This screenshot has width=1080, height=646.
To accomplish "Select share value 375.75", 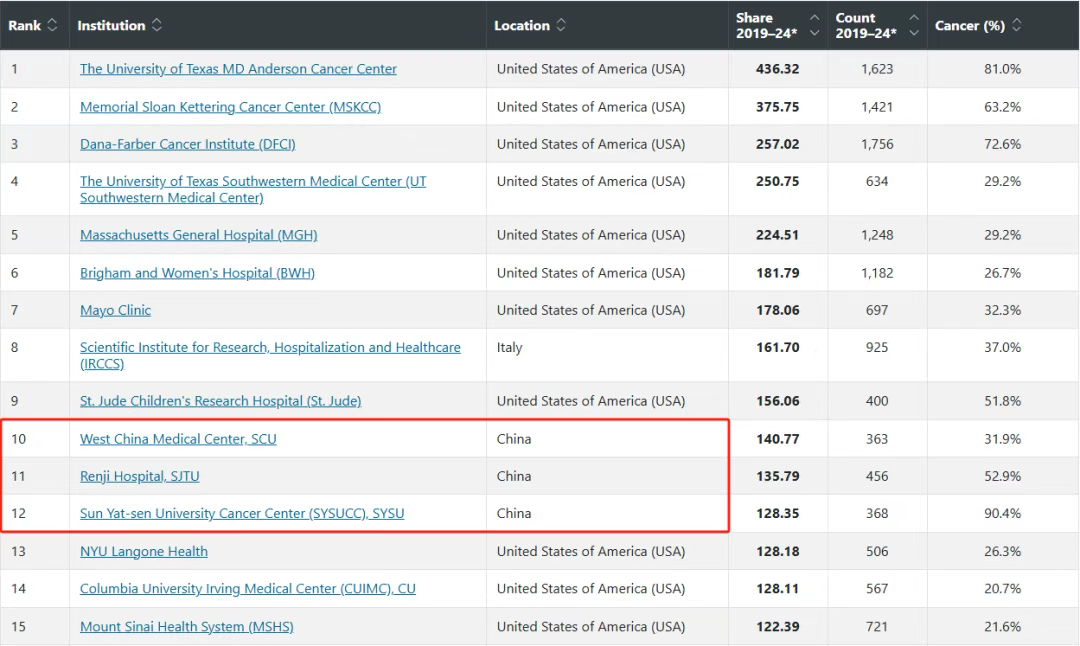I will point(778,107).
